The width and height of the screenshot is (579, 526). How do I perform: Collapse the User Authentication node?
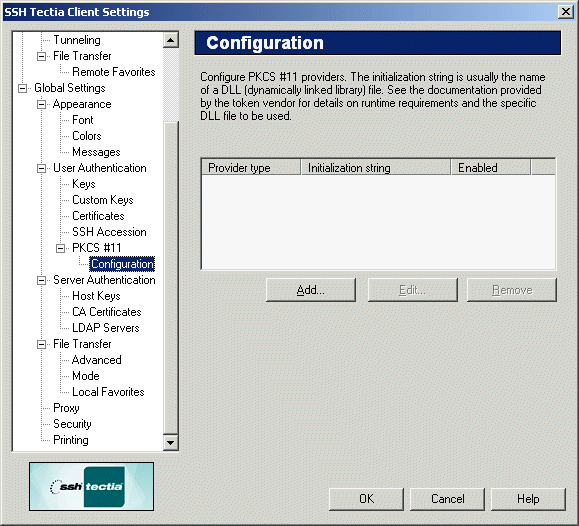point(42,168)
